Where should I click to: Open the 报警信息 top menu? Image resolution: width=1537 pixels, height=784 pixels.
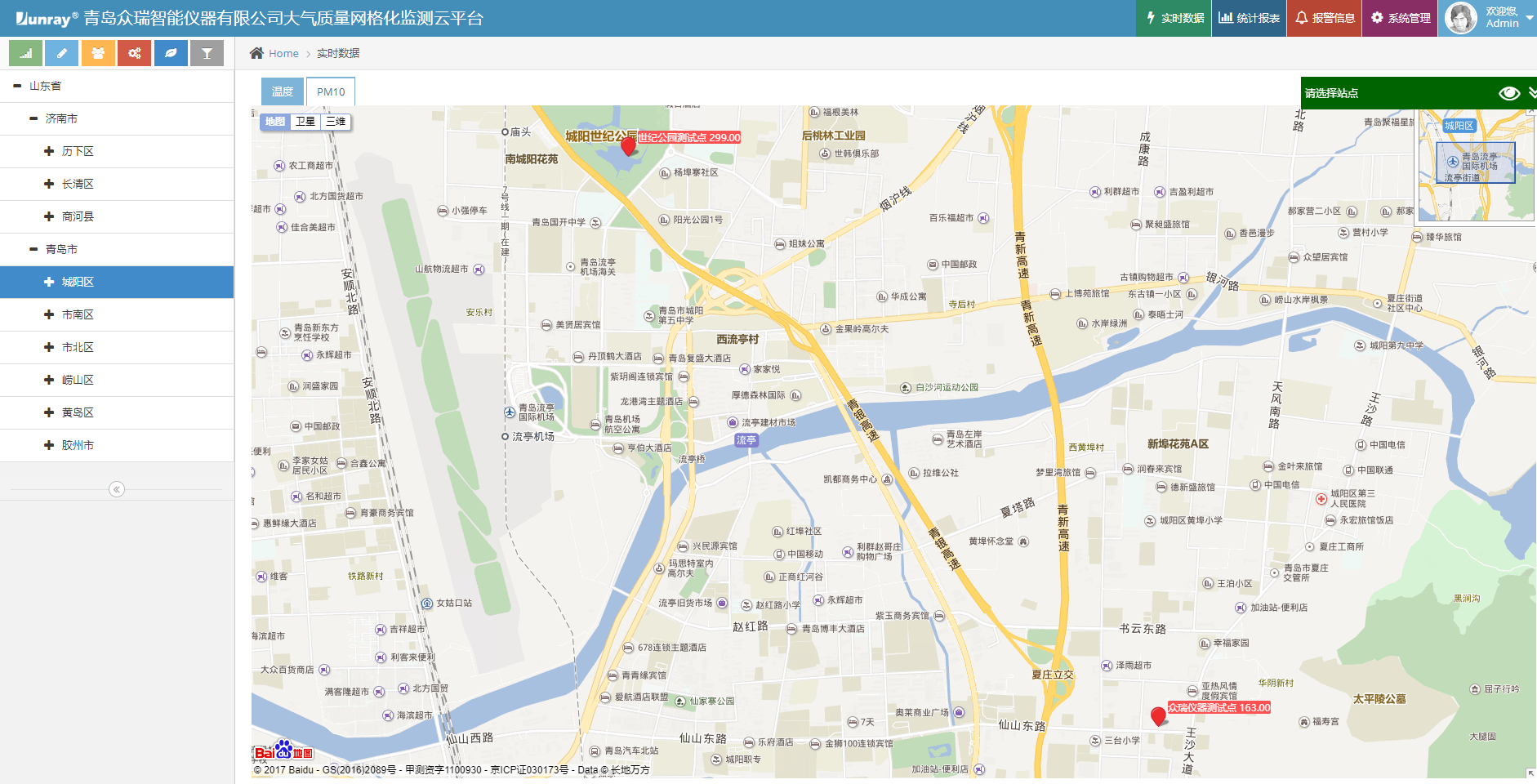tap(1325, 18)
